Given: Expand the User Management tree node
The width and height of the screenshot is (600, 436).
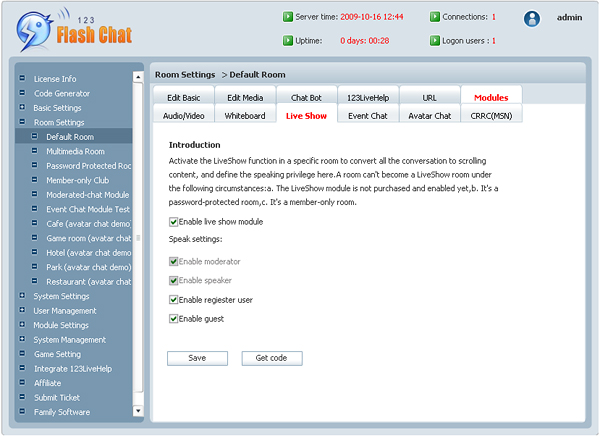Looking at the screenshot, I should (22, 310).
